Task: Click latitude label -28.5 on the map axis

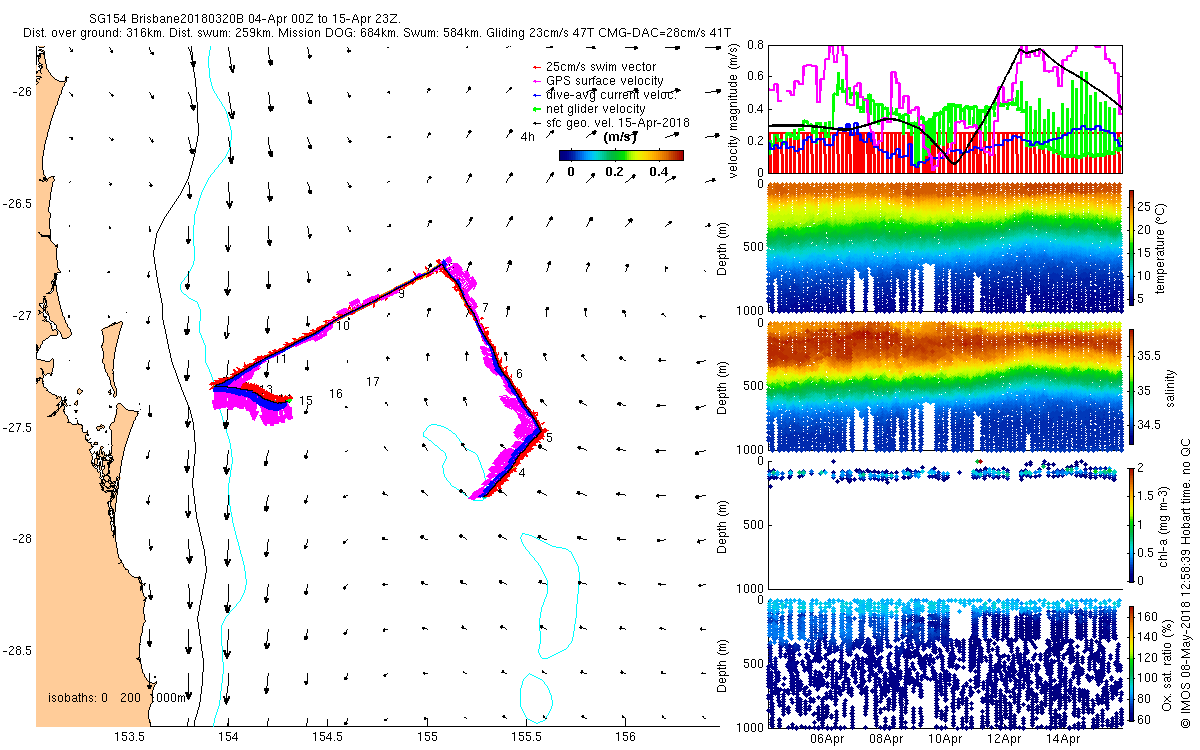Action: pos(18,651)
